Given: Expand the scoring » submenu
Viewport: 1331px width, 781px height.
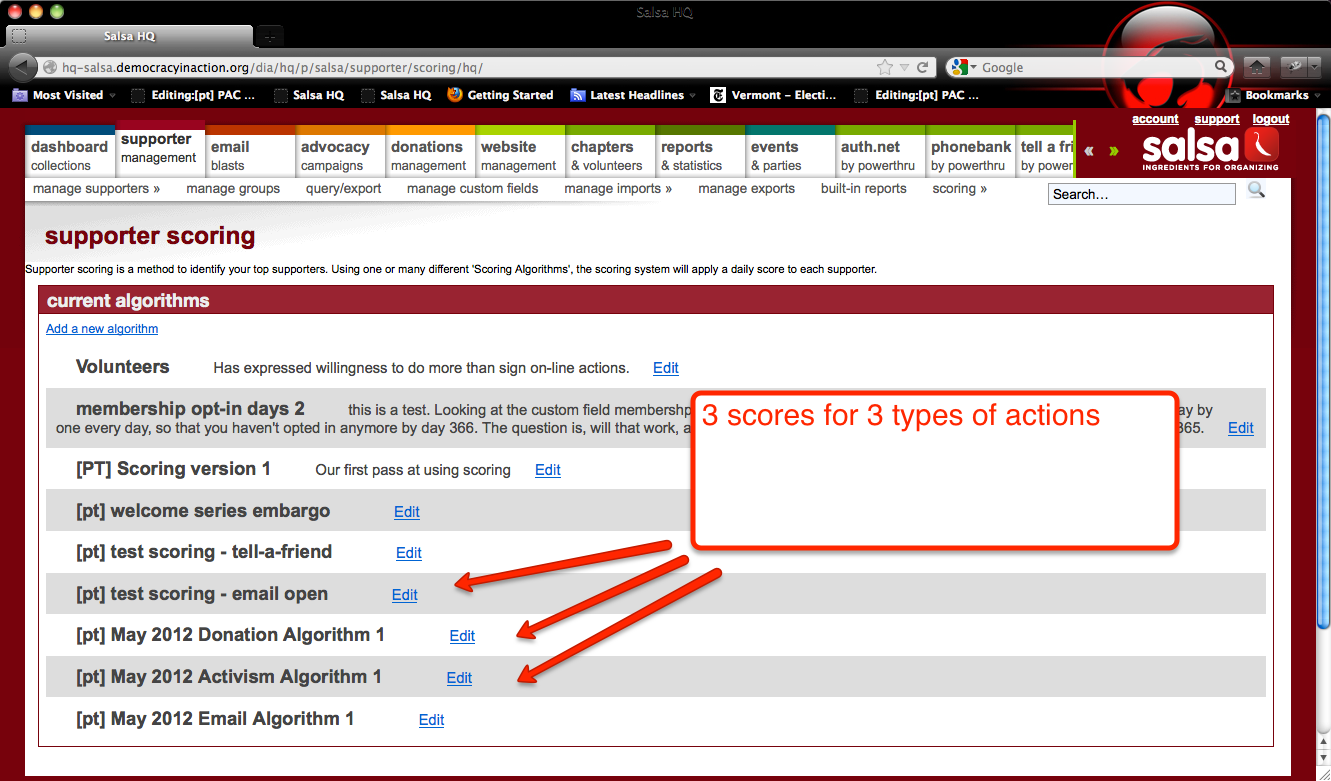Looking at the screenshot, I should pos(959,188).
